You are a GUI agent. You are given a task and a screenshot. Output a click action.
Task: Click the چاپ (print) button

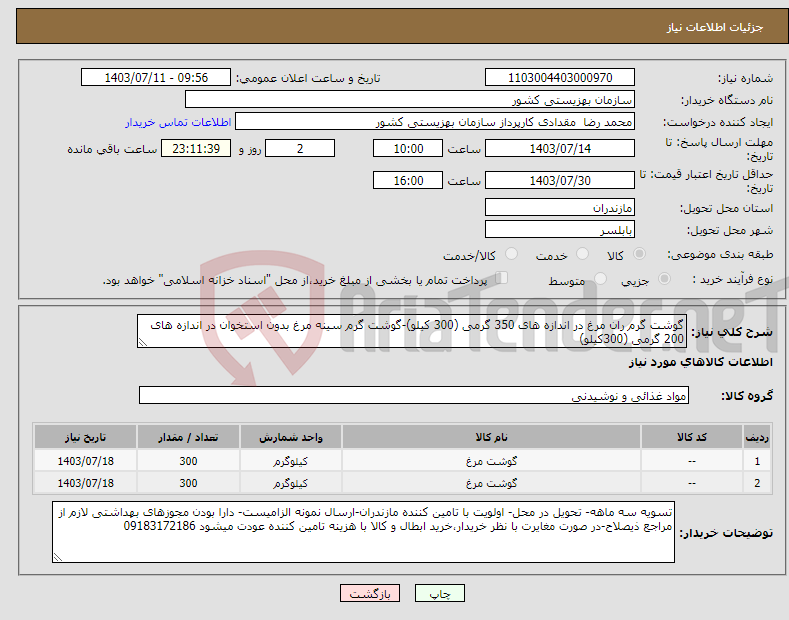439,593
